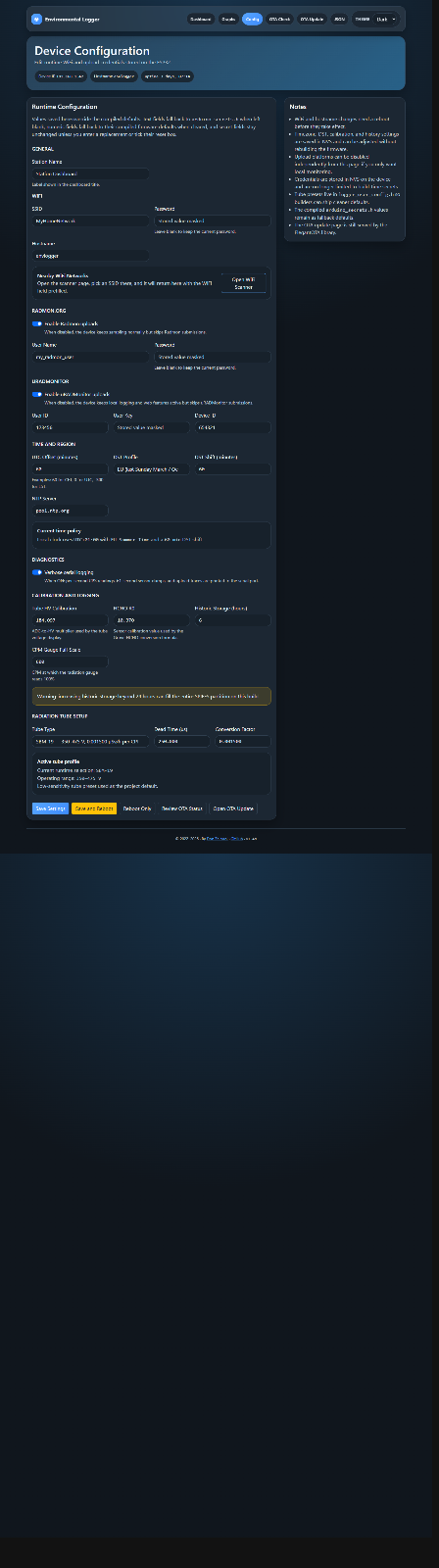Focus the Dead Time input field

click(x=181, y=742)
